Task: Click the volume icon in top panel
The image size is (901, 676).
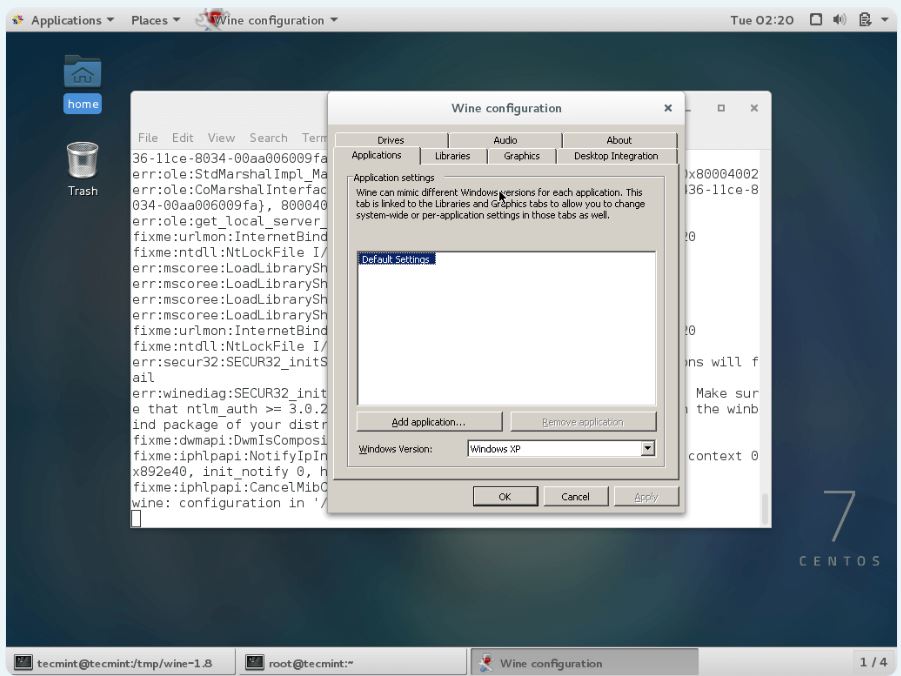Action: [x=840, y=20]
